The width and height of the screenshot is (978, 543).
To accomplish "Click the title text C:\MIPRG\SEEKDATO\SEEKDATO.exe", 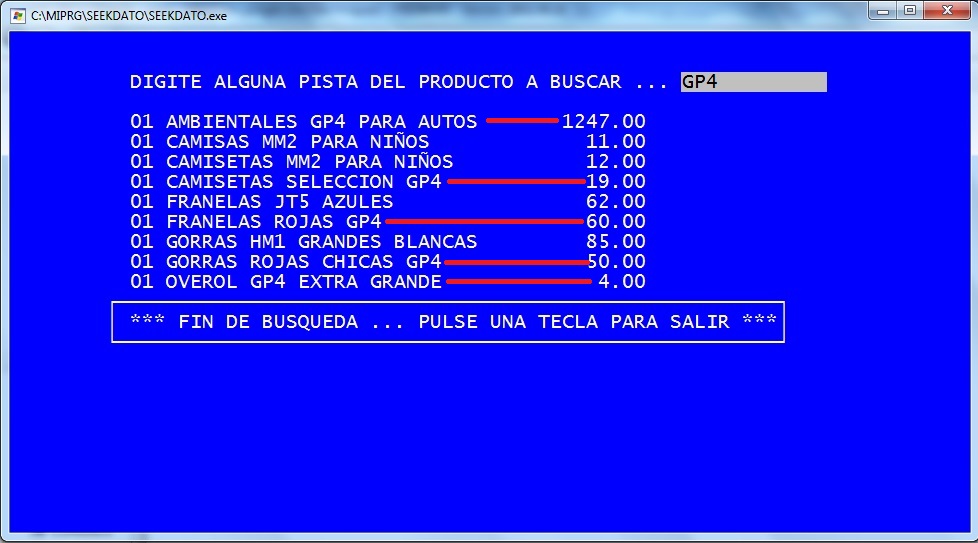I will (x=129, y=16).
